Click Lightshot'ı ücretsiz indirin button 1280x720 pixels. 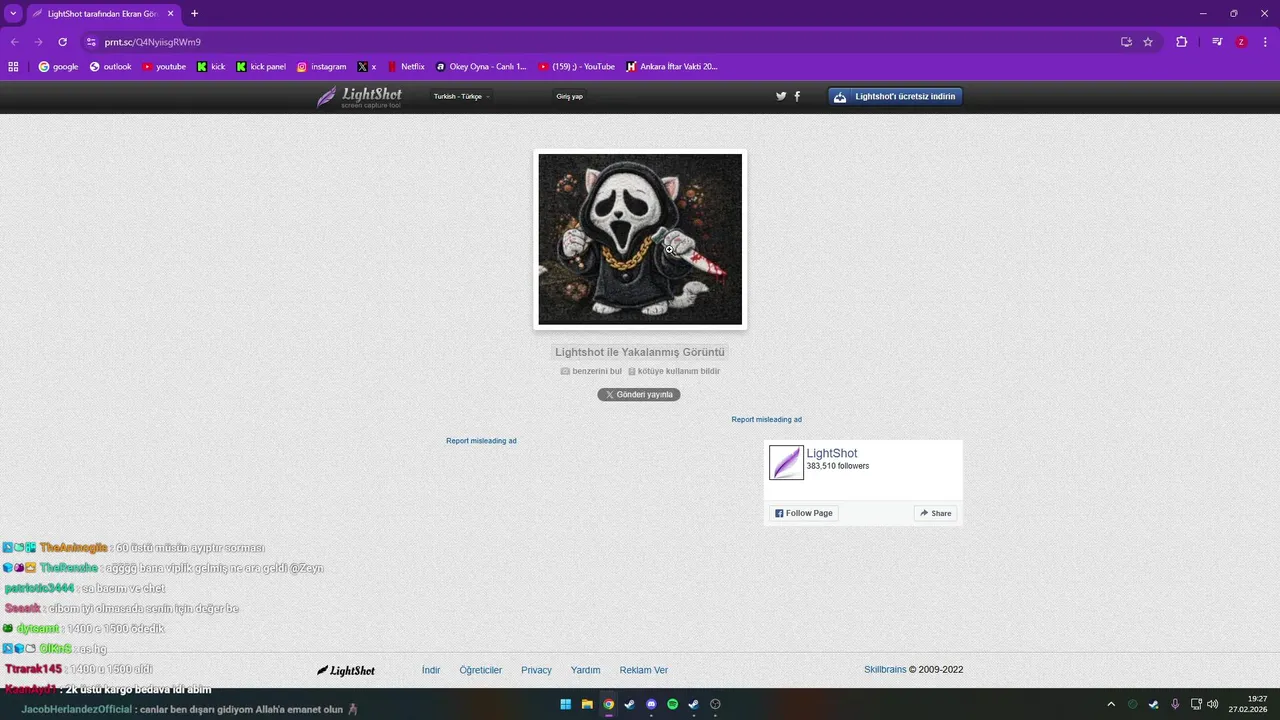tap(895, 97)
